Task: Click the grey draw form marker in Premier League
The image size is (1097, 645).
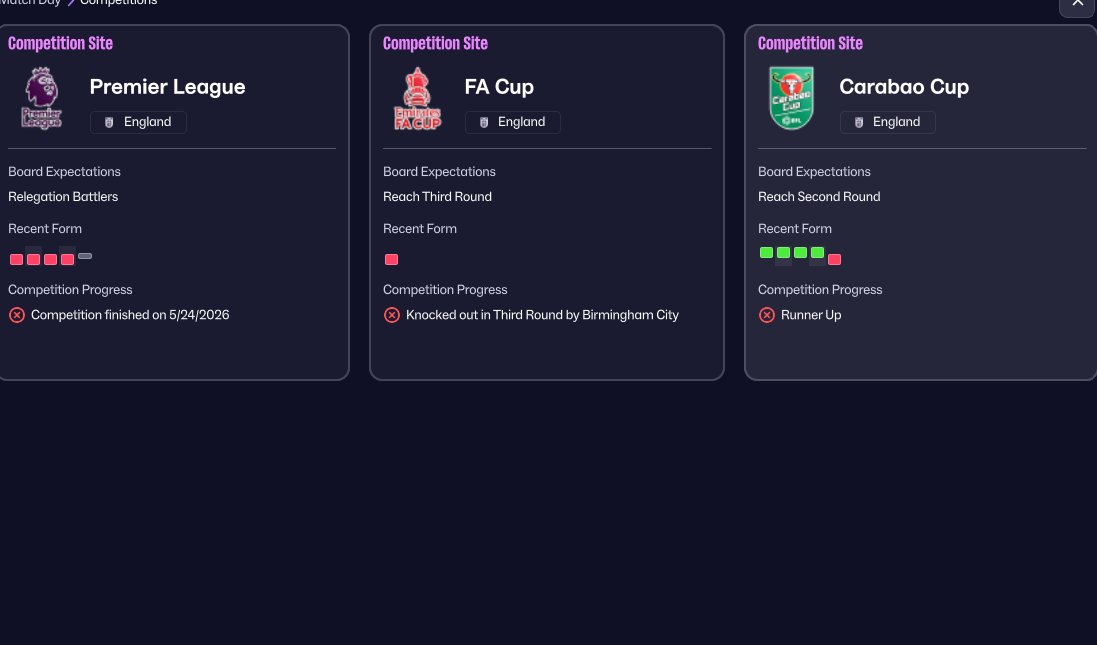Action: [x=85, y=256]
